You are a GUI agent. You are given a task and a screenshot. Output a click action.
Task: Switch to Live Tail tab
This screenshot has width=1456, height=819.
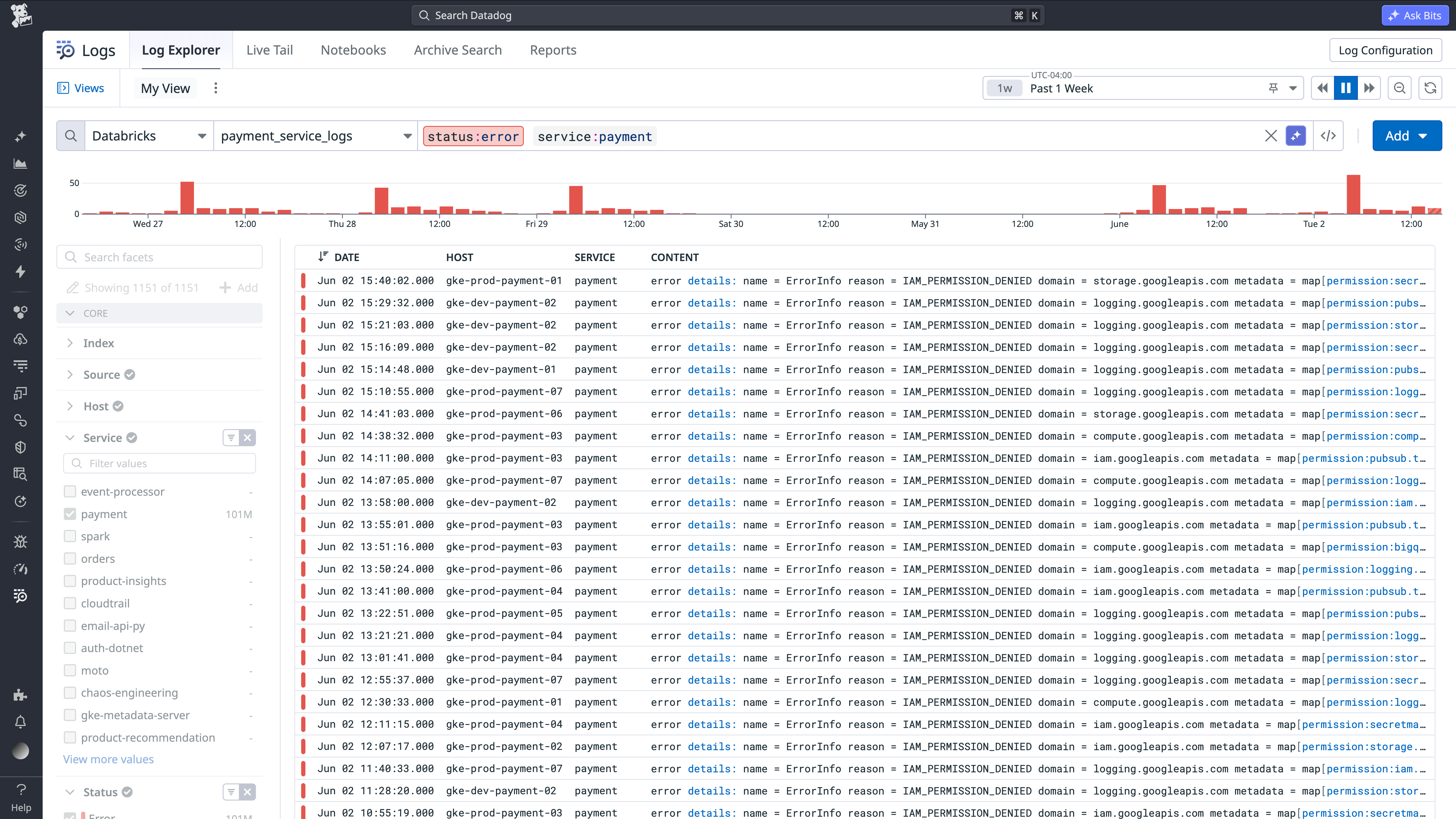270,50
